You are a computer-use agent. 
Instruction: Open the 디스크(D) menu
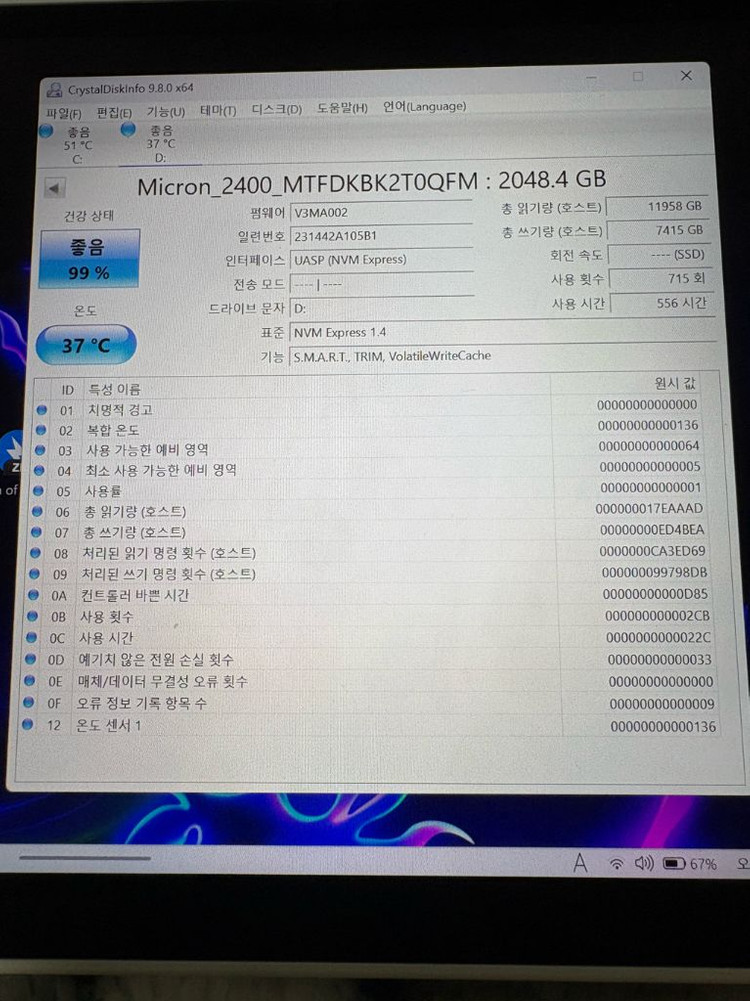click(x=276, y=109)
